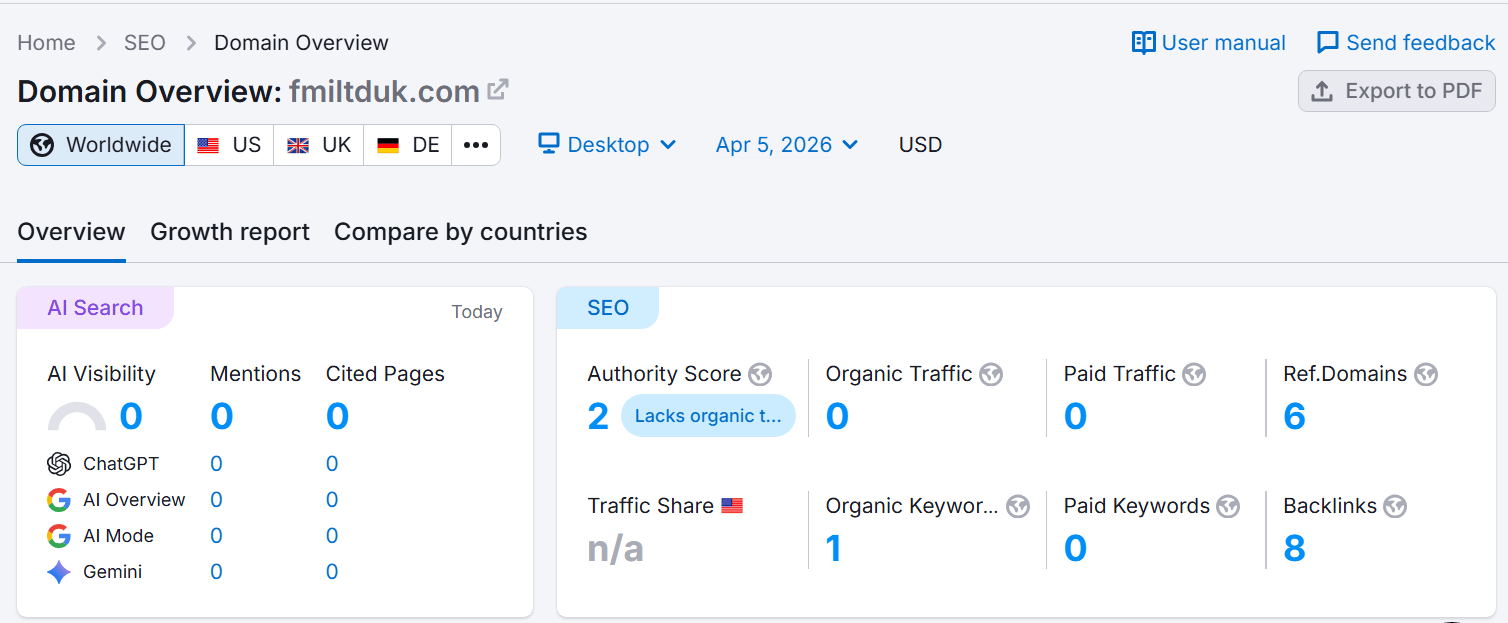Click the upload icon in Export to PDF
The width and height of the screenshot is (1508, 623).
point(1322,91)
